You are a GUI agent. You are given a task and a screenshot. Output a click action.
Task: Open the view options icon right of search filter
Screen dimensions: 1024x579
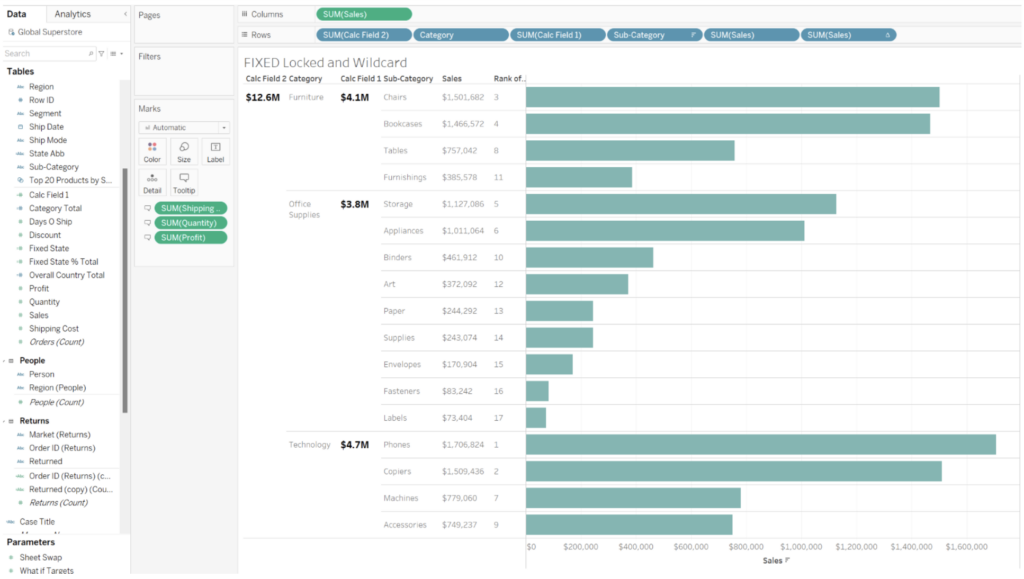pyautogui.click(x=113, y=52)
